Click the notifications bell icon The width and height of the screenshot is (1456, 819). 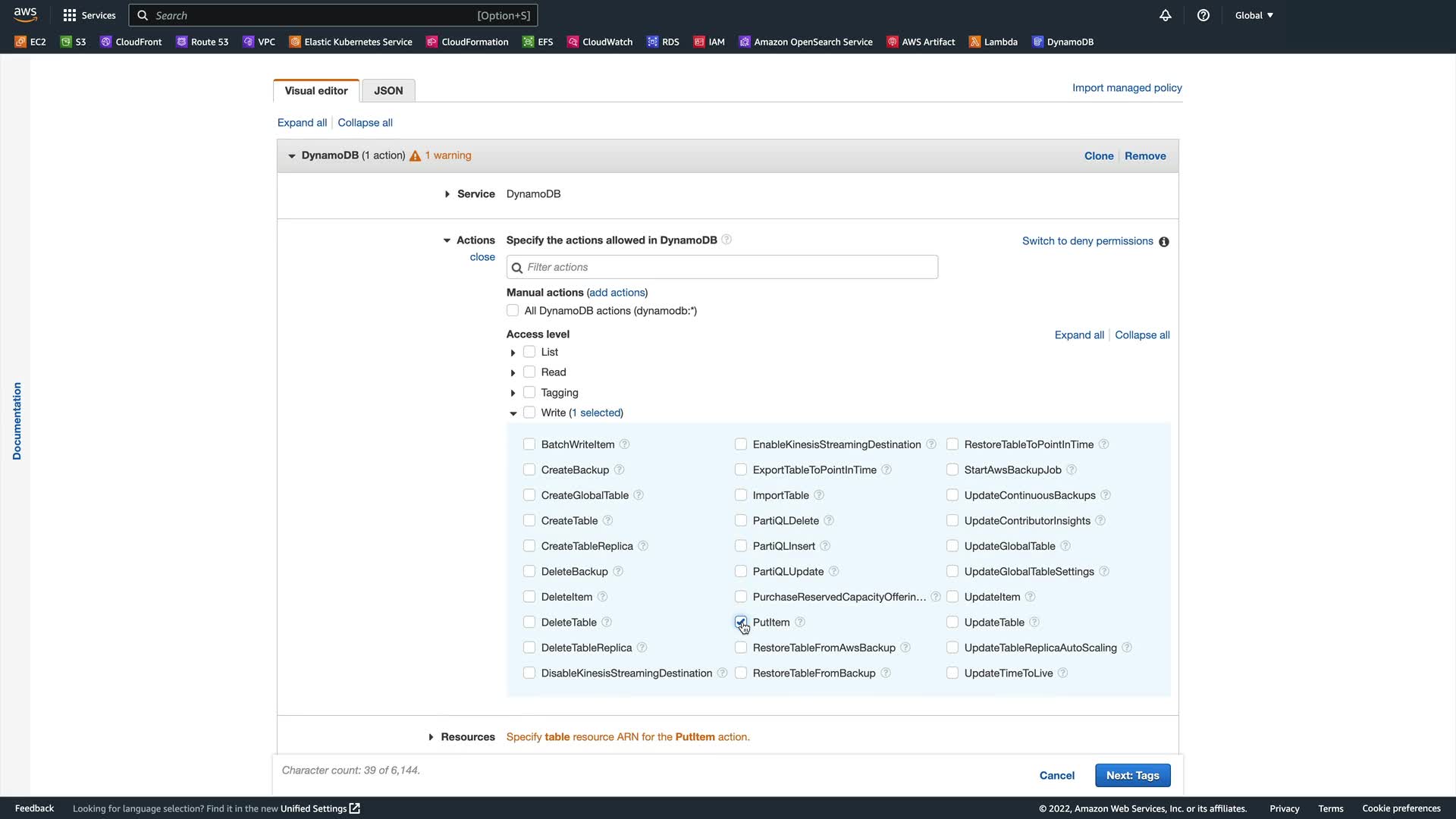1166,15
